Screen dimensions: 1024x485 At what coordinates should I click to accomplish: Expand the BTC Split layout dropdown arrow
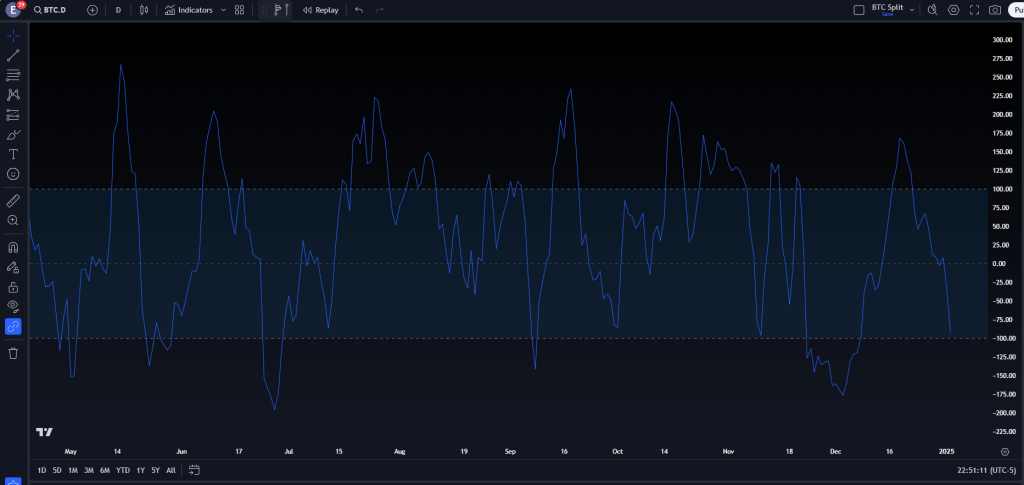[912, 10]
